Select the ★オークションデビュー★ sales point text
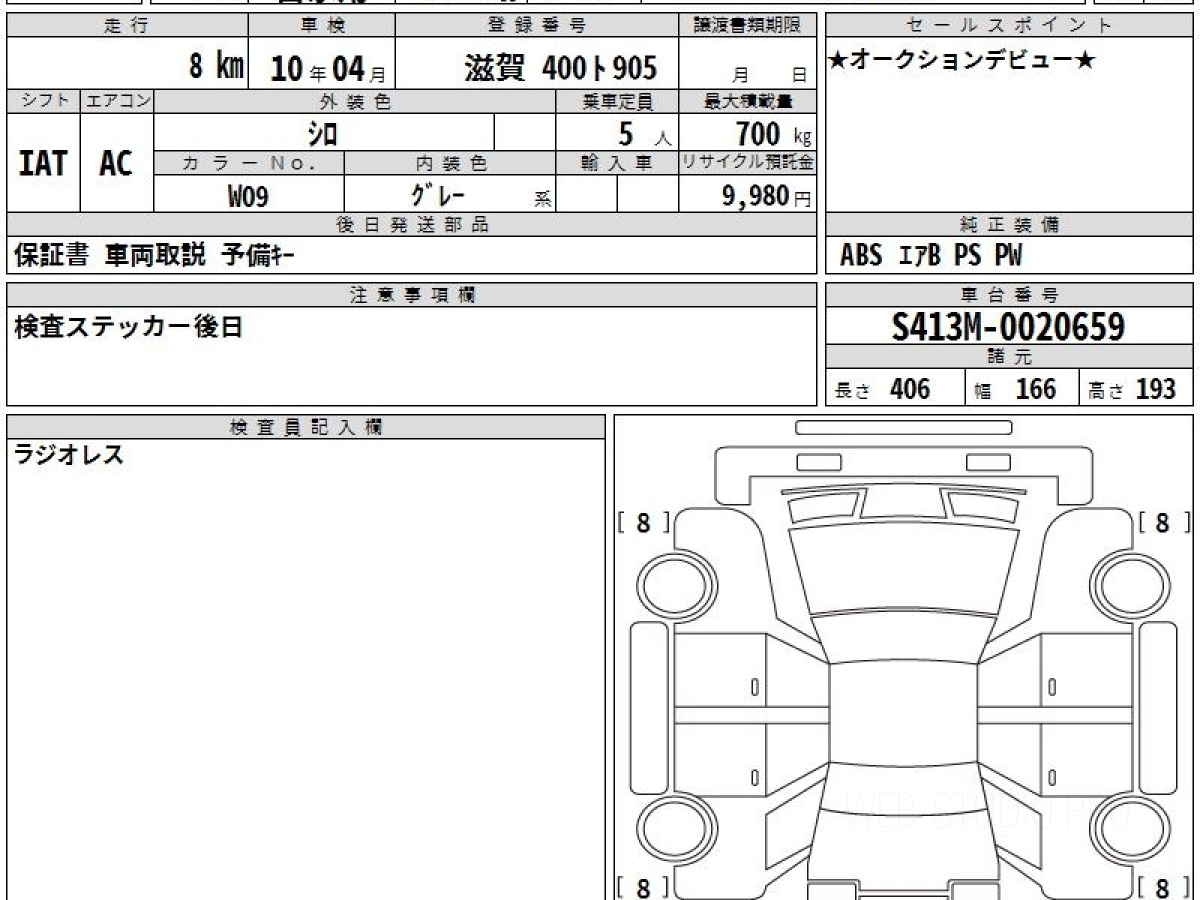 962,61
